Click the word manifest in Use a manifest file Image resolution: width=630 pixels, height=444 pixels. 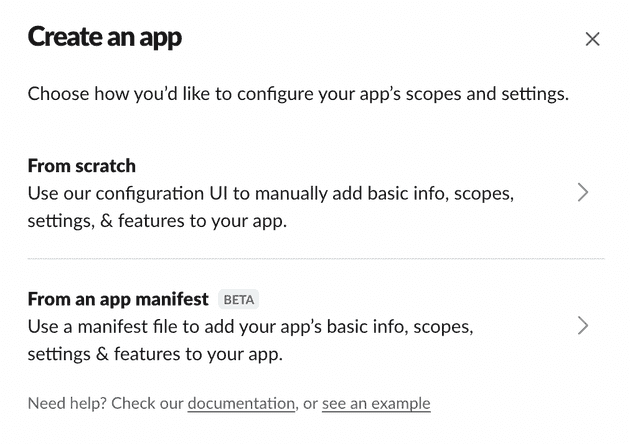112,327
